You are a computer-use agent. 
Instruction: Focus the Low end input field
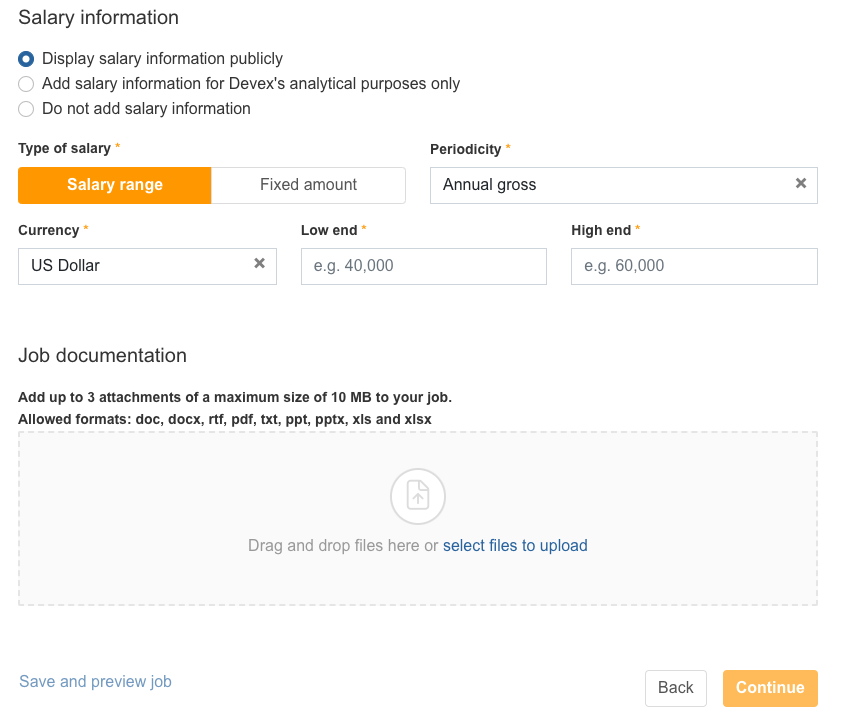pyautogui.click(x=423, y=266)
